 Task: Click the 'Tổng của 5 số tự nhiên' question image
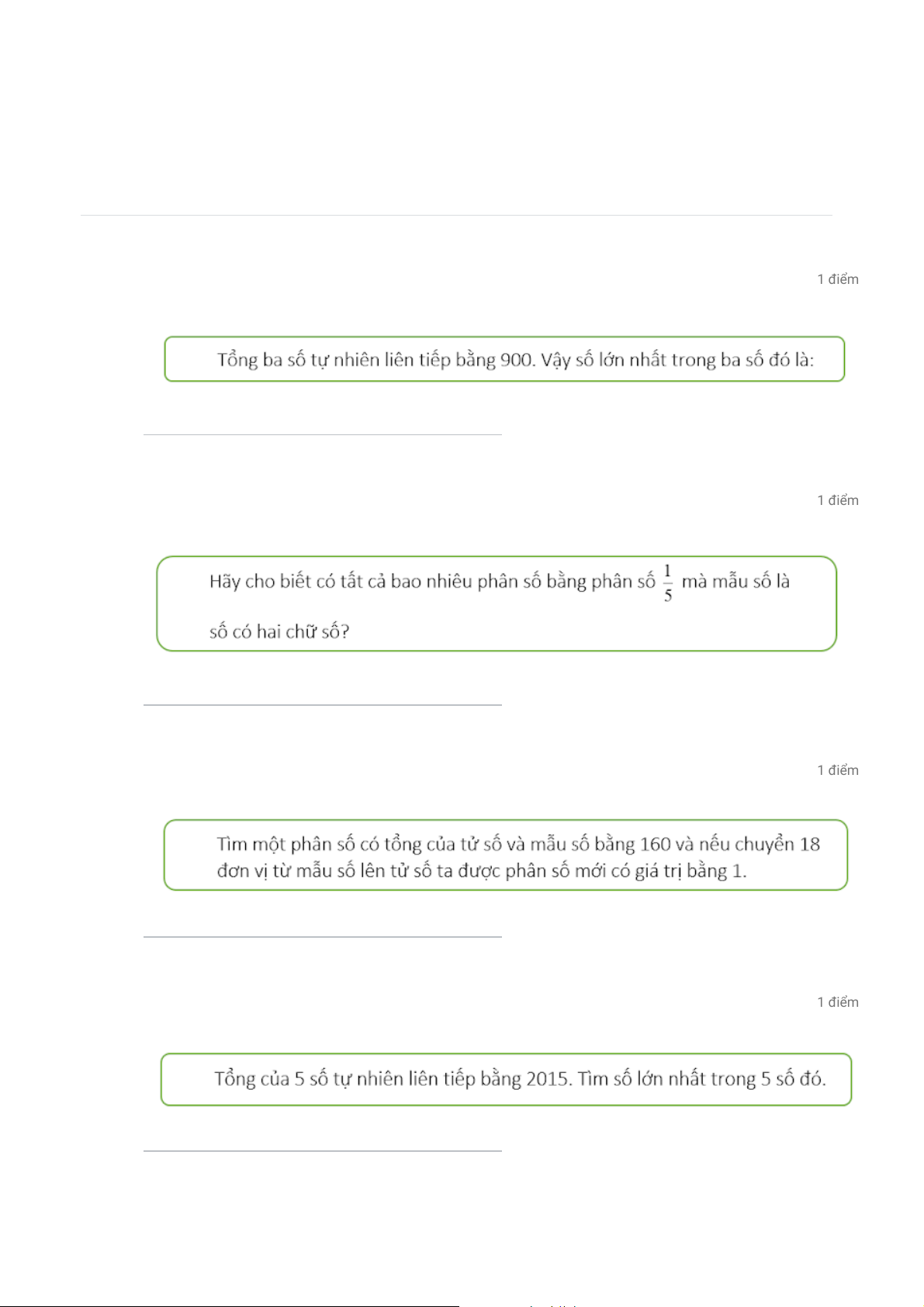[x=506, y=1080]
